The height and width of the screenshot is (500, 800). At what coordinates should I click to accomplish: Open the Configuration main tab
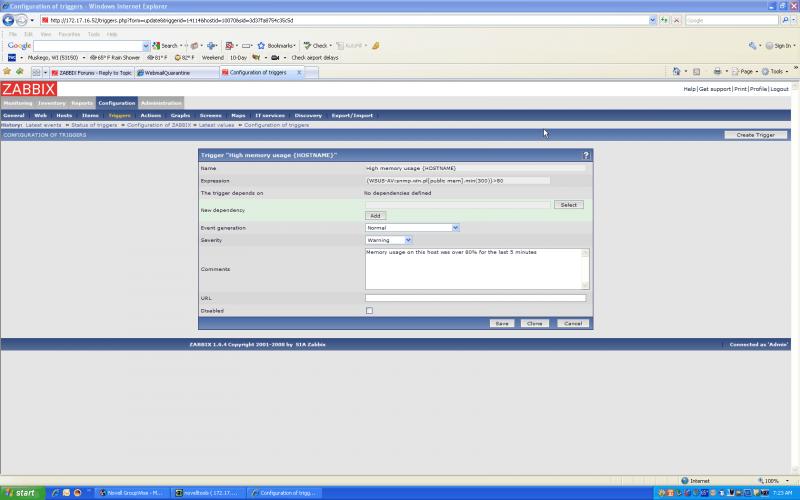(x=117, y=103)
